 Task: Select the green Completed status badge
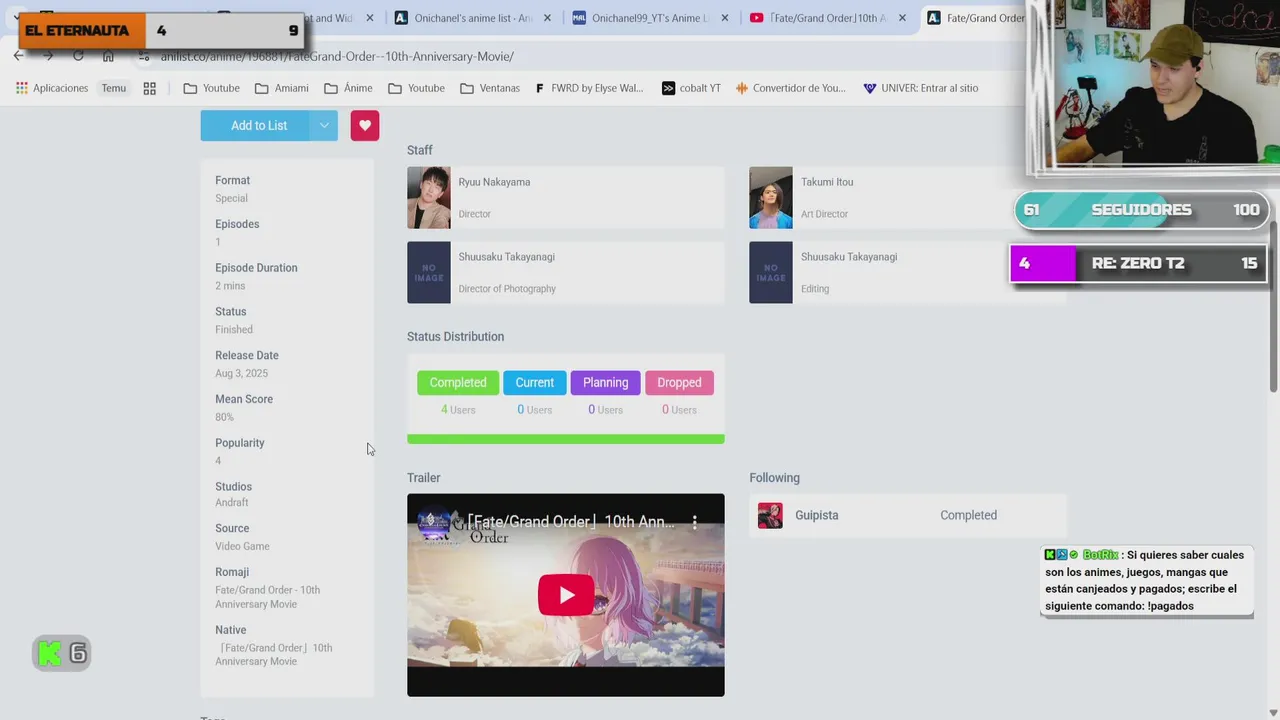(458, 383)
